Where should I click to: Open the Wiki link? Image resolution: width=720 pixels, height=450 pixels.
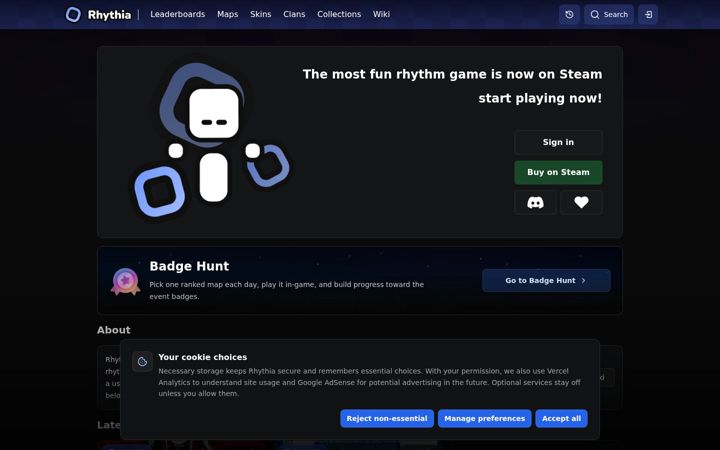point(382,14)
